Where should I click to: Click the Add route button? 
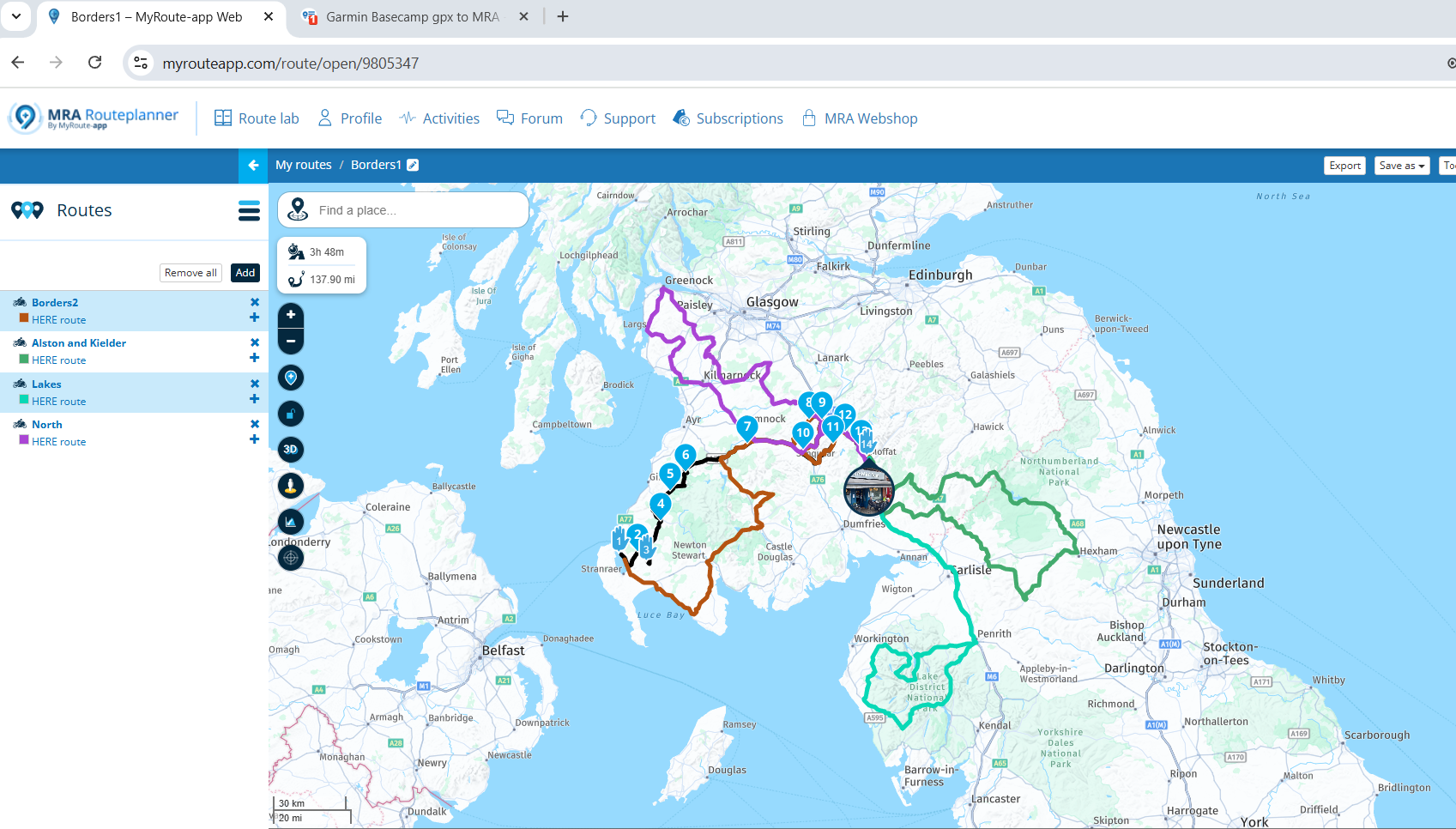click(x=245, y=273)
